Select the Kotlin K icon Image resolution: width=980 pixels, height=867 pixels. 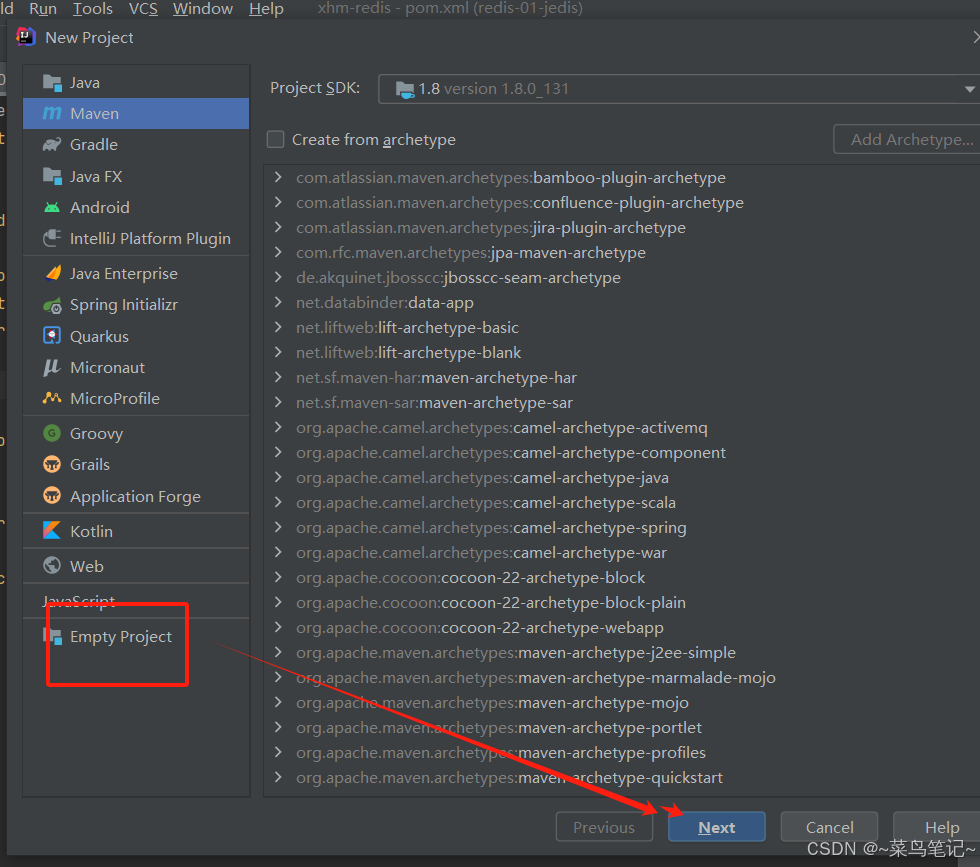(52, 531)
